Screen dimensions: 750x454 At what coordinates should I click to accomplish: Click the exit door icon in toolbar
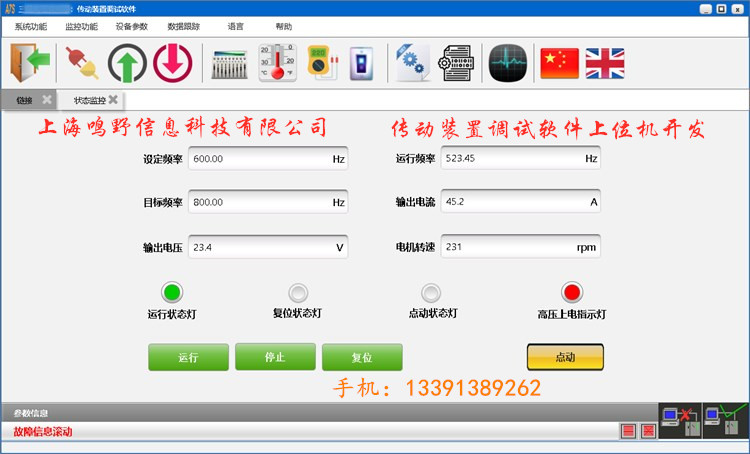click(30, 63)
